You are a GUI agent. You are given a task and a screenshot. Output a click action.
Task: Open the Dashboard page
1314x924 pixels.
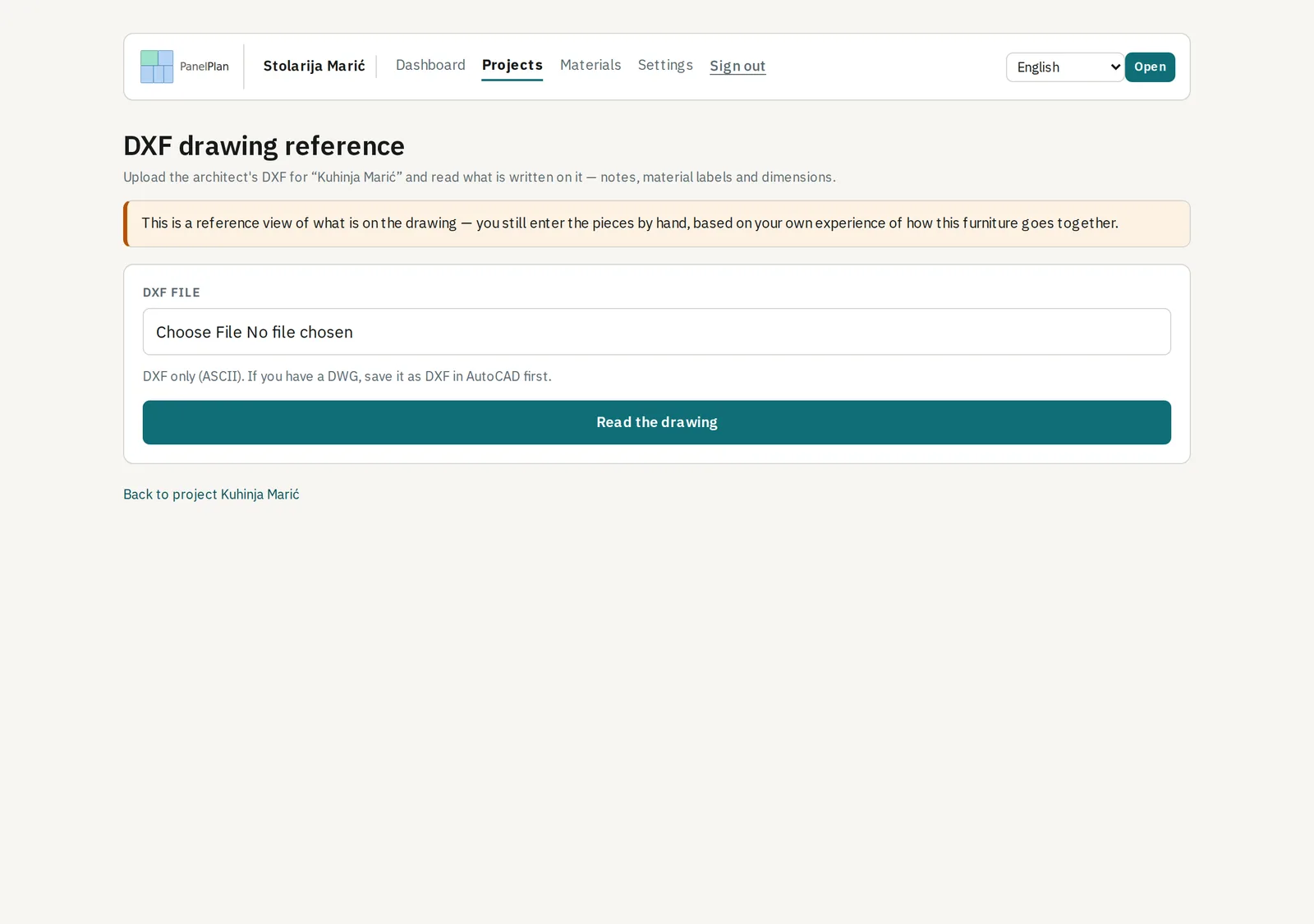[x=430, y=65]
